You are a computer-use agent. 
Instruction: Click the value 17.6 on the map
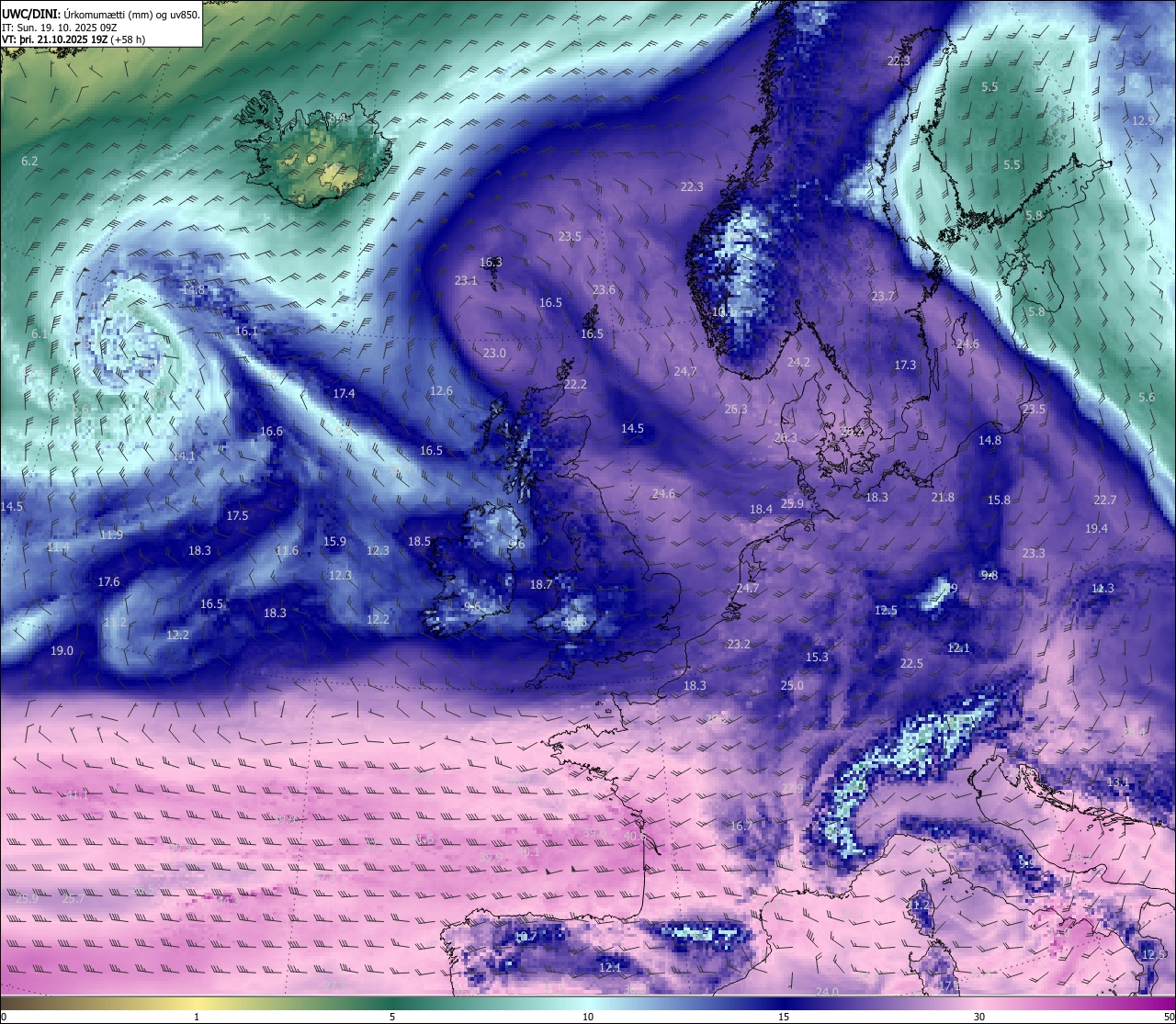click(108, 581)
